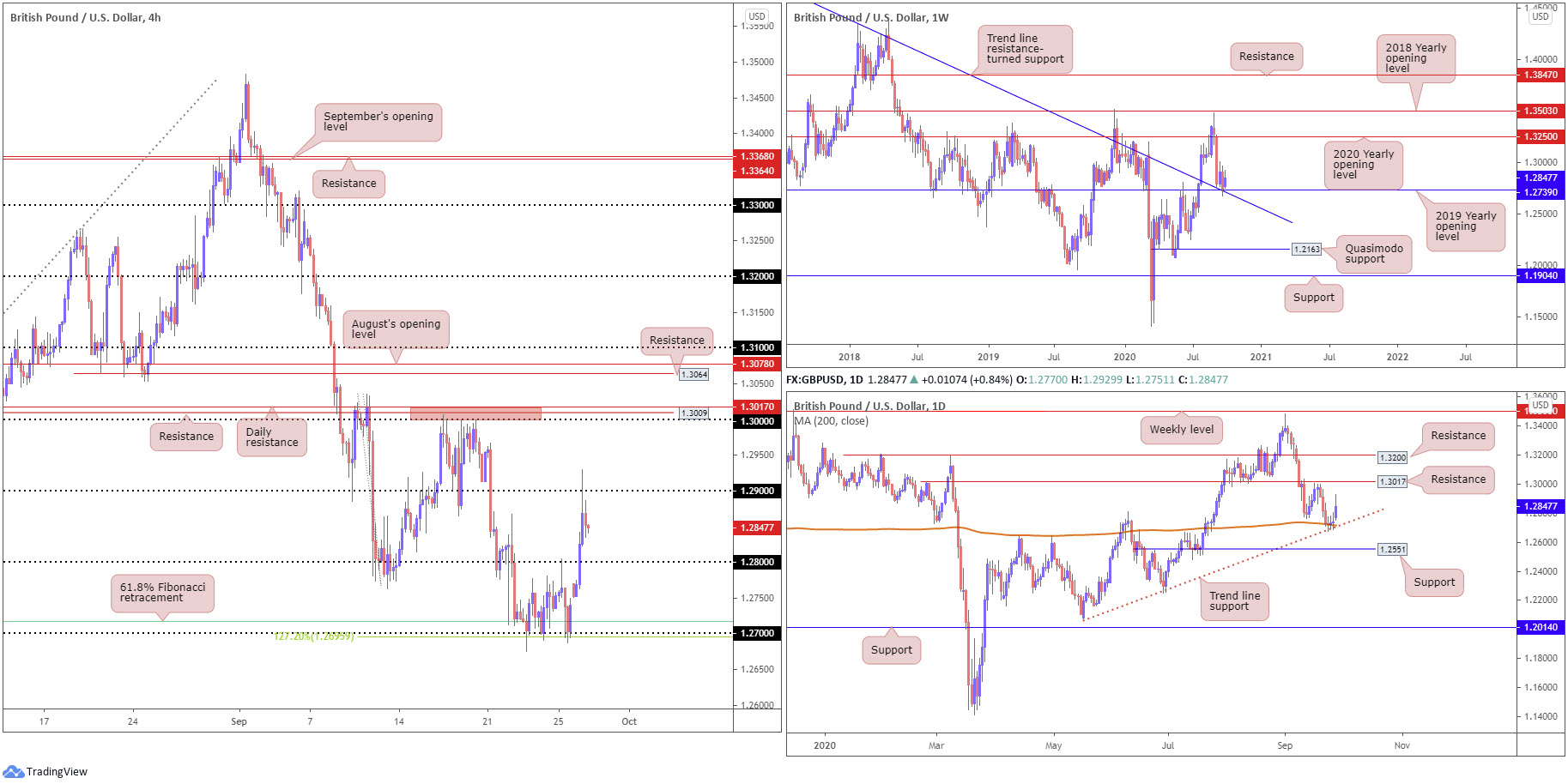The image size is (1568, 784).
Task: Click the blue 1.28477 current price label on daily chart
Action: [1541, 506]
